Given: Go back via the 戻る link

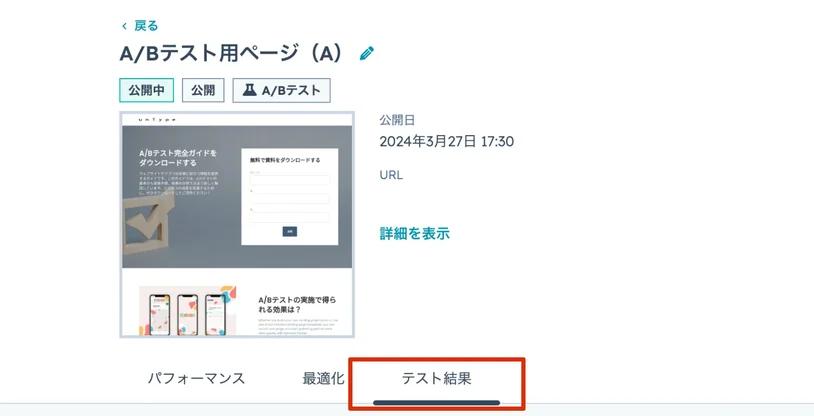Looking at the screenshot, I should 146,25.
